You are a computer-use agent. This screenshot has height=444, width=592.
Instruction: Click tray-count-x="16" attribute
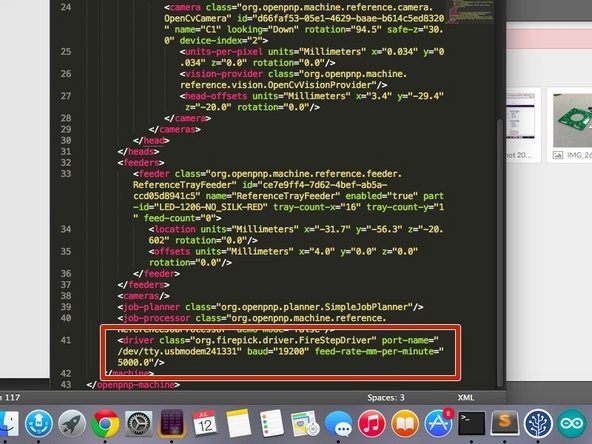[317, 207]
